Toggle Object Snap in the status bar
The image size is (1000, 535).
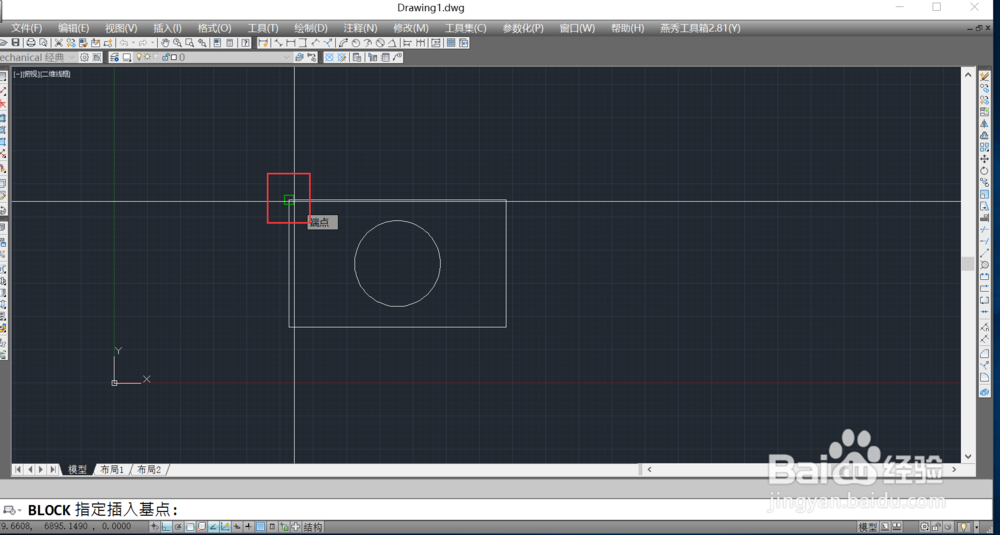(x=189, y=527)
